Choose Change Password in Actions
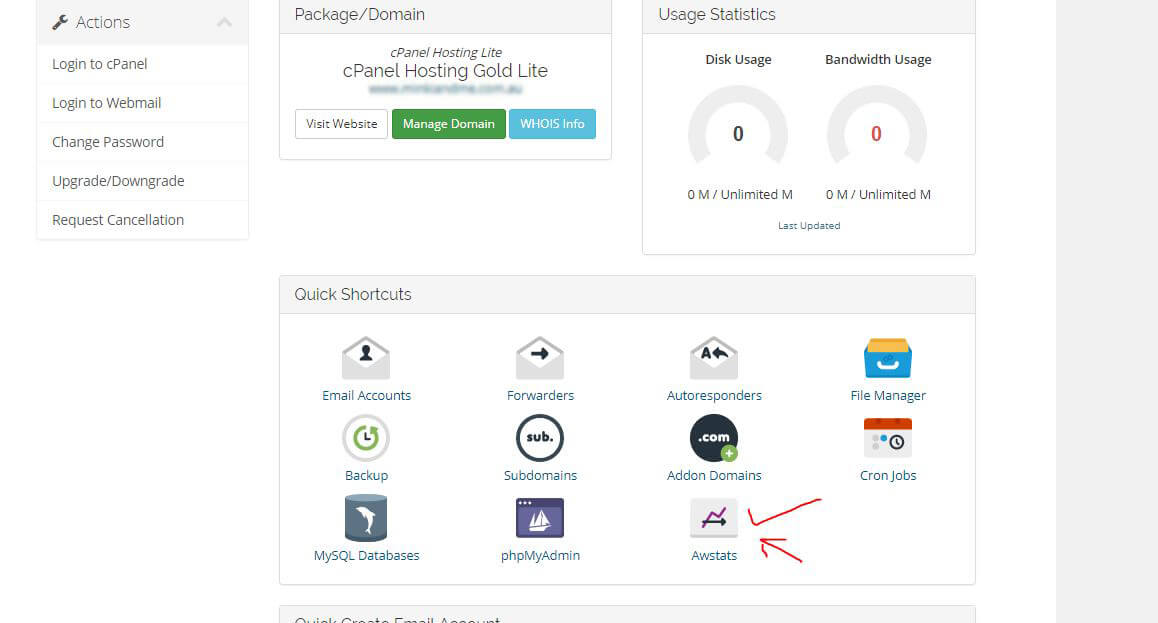 pos(143,142)
